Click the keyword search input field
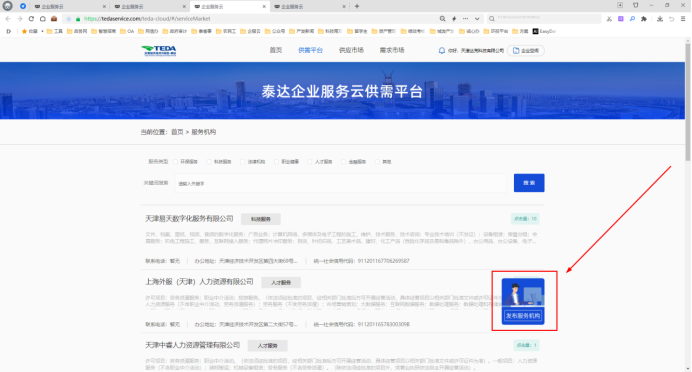 point(341,183)
